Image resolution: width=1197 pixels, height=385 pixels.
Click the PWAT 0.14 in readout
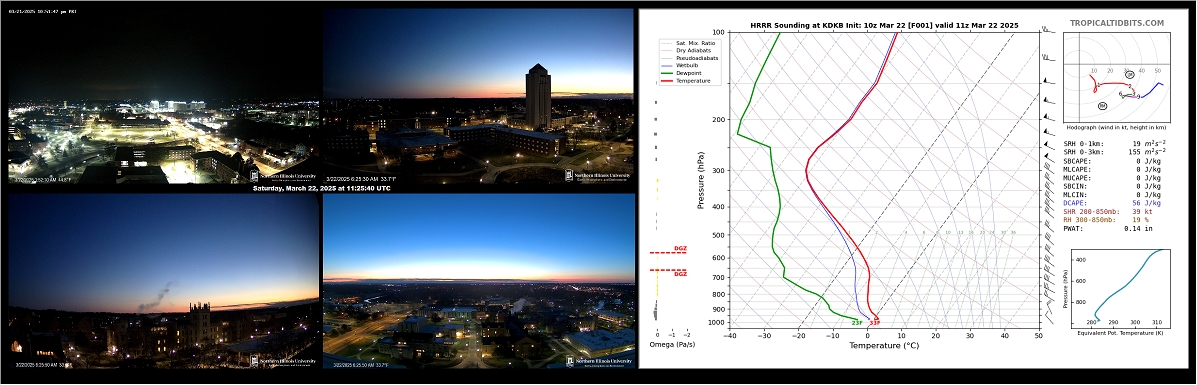[x=1107, y=228]
